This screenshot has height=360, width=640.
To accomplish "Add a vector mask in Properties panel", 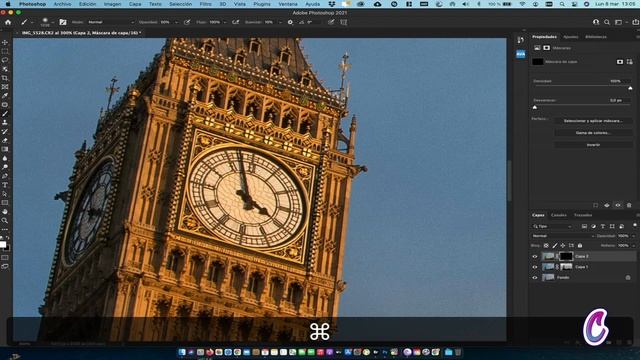I will [630, 62].
